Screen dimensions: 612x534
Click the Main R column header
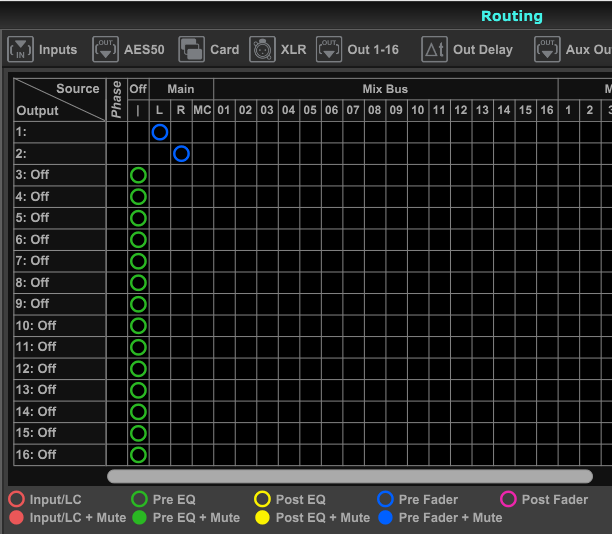pos(181,110)
